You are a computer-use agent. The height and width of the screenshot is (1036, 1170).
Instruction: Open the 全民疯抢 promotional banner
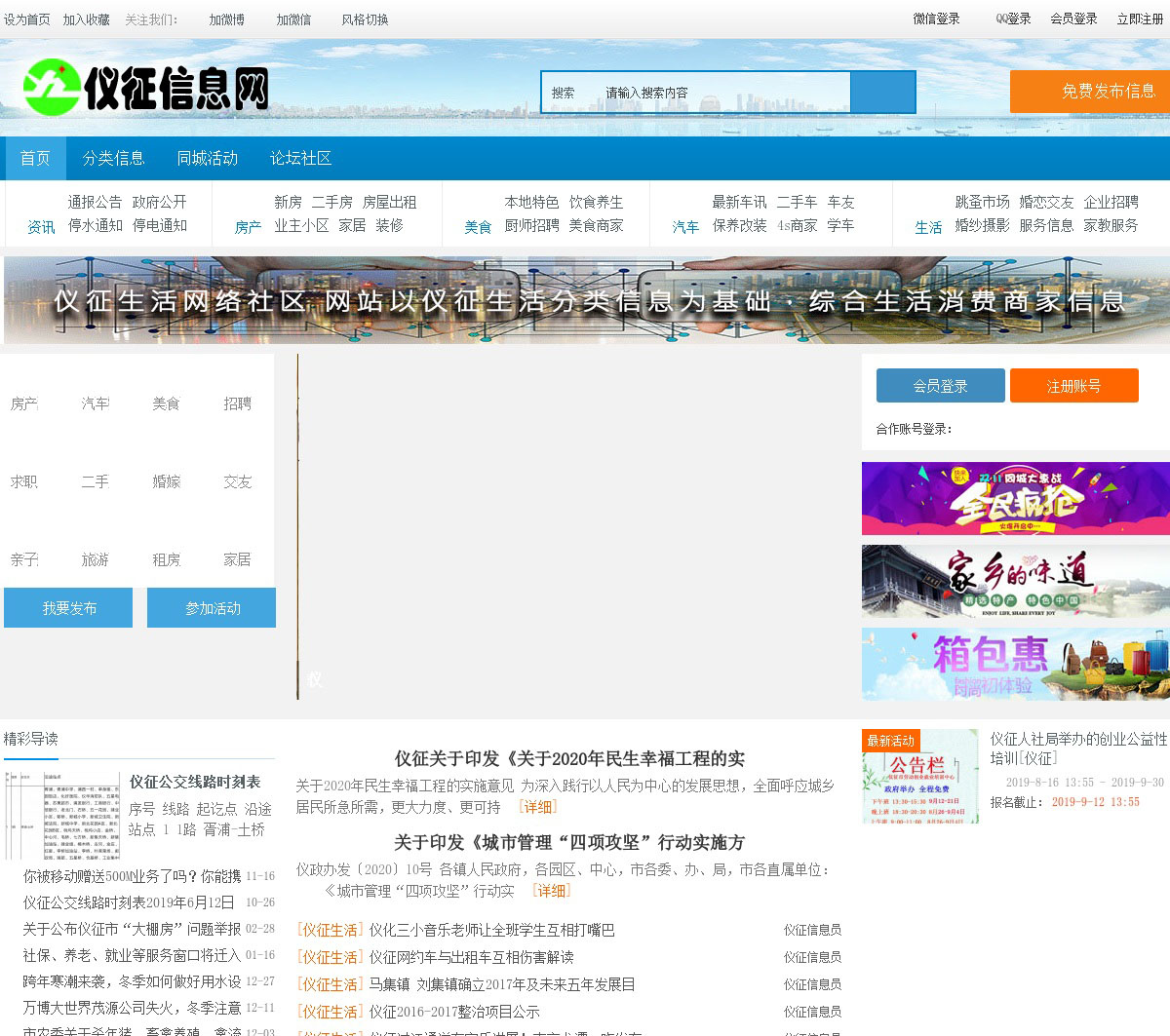[1015, 498]
